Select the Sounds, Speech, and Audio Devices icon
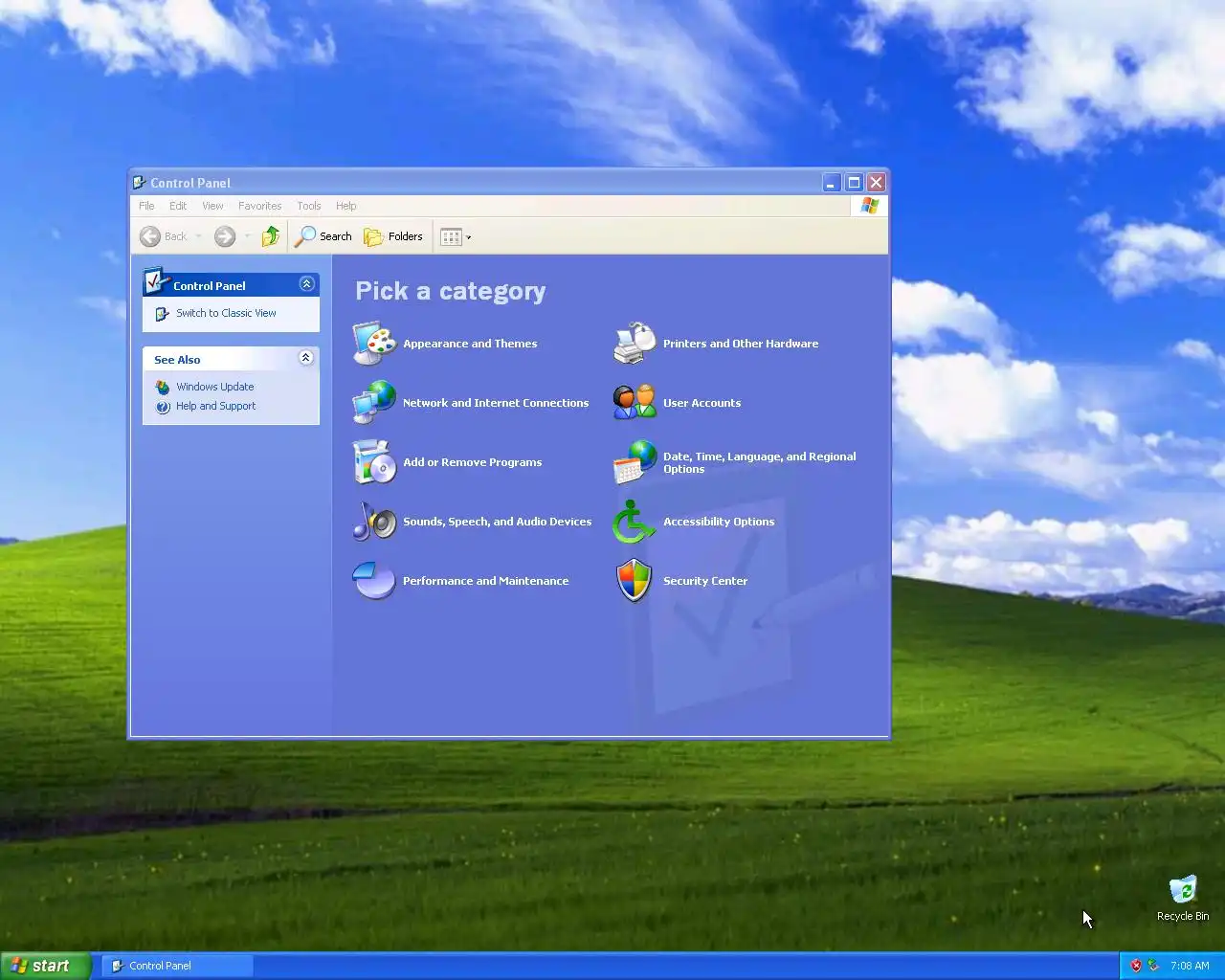The height and width of the screenshot is (980, 1225). [374, 522]
